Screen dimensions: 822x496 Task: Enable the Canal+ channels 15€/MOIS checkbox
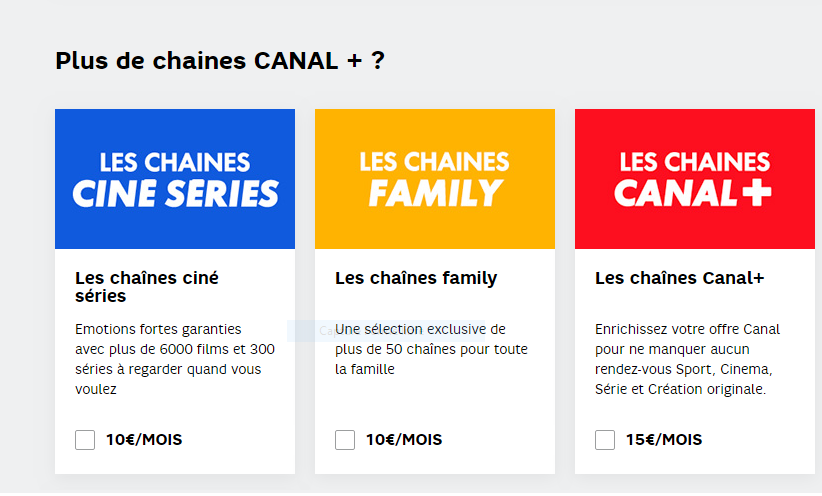point(605,440)
